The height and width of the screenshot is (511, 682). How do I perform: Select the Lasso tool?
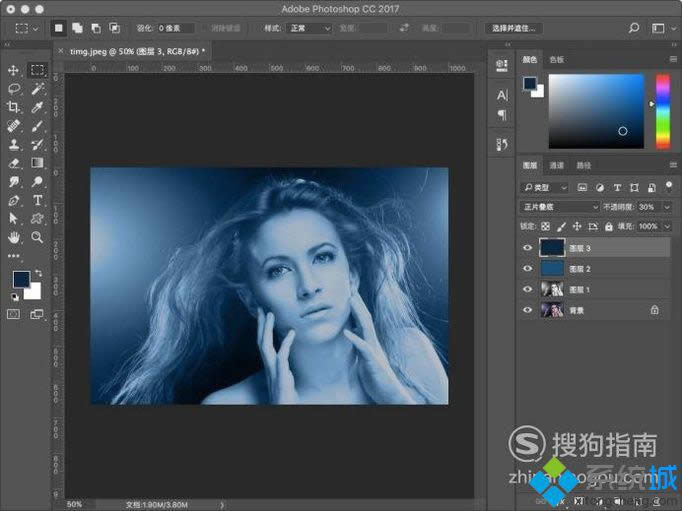(x=13, y=89)
